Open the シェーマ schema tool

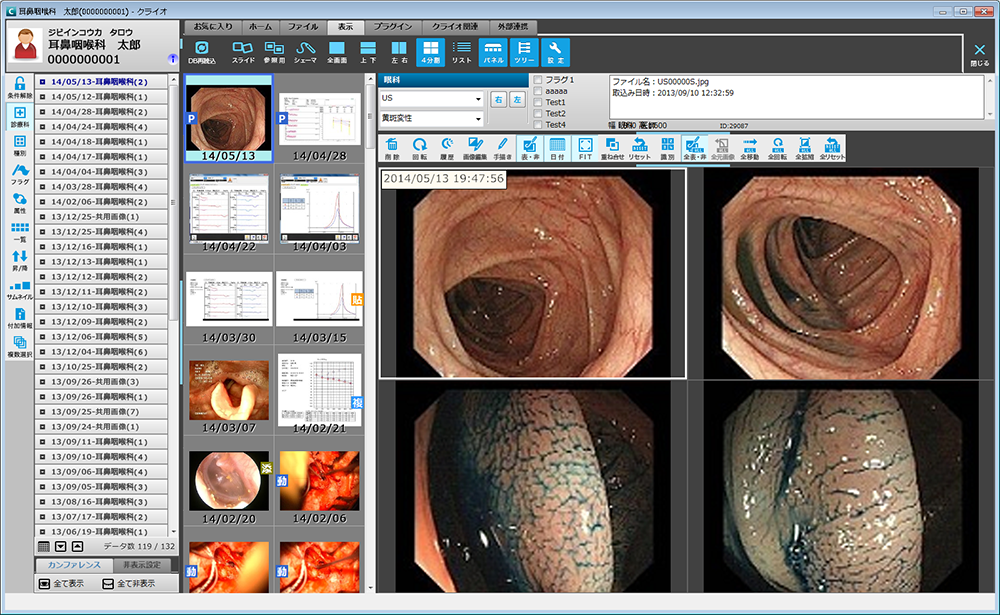[x=305, y=52]
